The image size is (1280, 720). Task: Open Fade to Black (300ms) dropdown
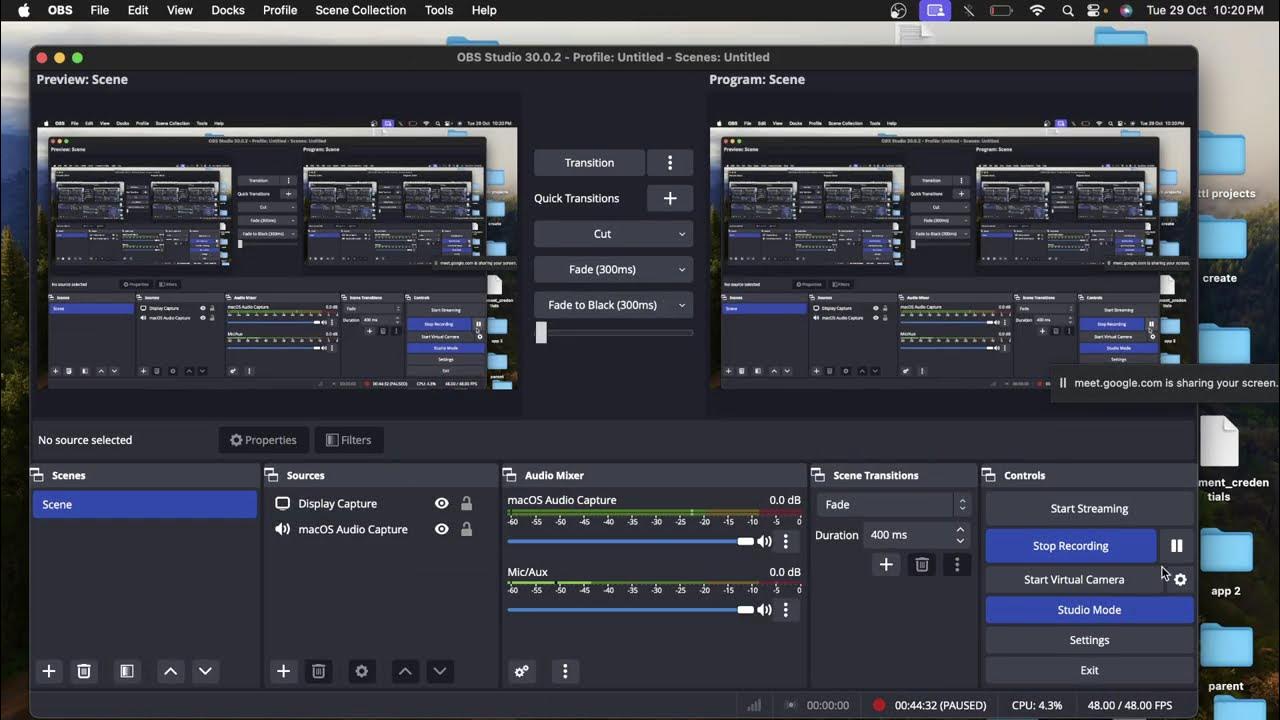pyautogui.click(x=613, y=305)
